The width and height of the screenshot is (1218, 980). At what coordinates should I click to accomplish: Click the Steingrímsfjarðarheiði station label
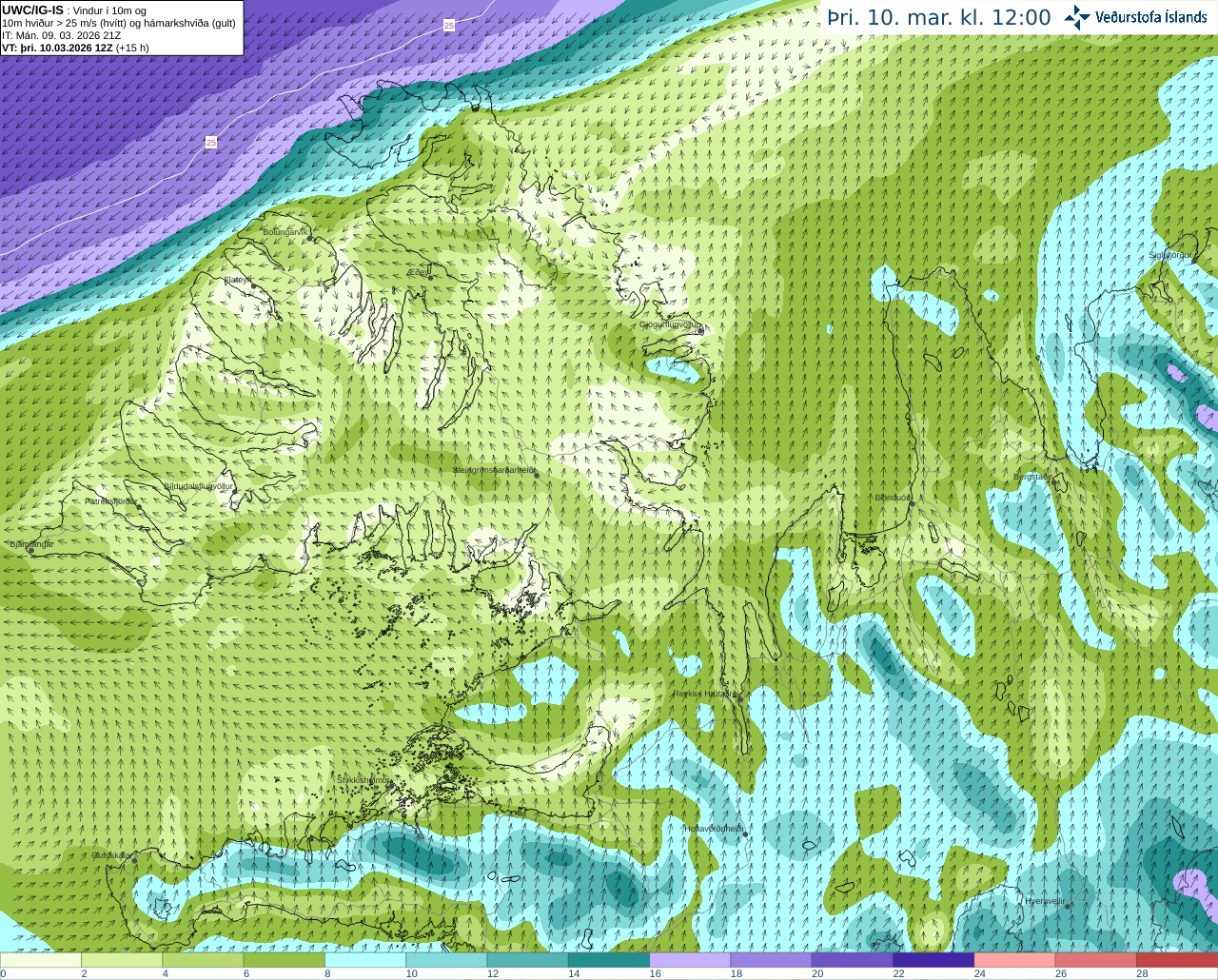click(x=494, y=470)
